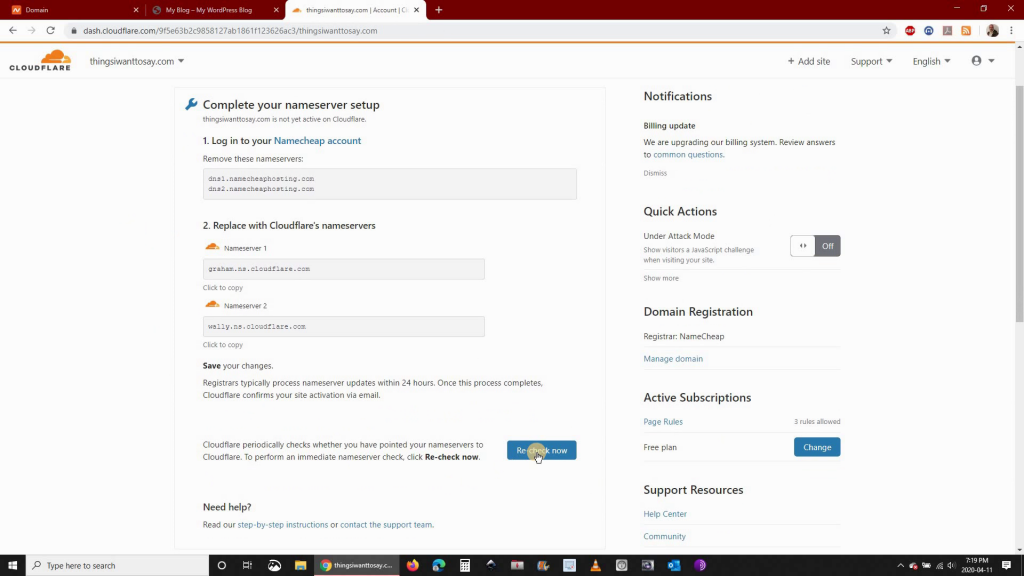This screenshot has height=576, width=1024.
Task: Open the Community link
Action: click(x=664, y=536)
